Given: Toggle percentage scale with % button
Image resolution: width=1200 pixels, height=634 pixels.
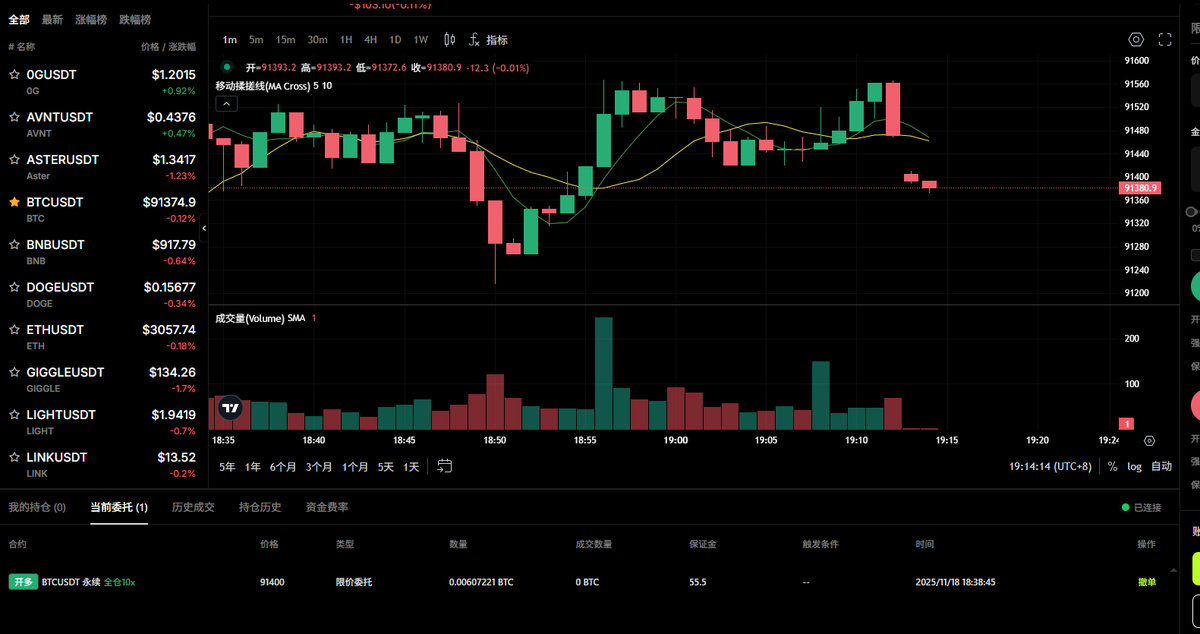Looking at the screenshot, I should (x=1113, y=466).
